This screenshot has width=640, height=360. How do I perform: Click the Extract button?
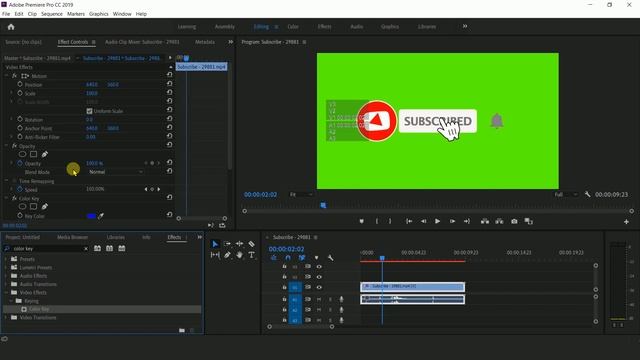coord(499,221)
